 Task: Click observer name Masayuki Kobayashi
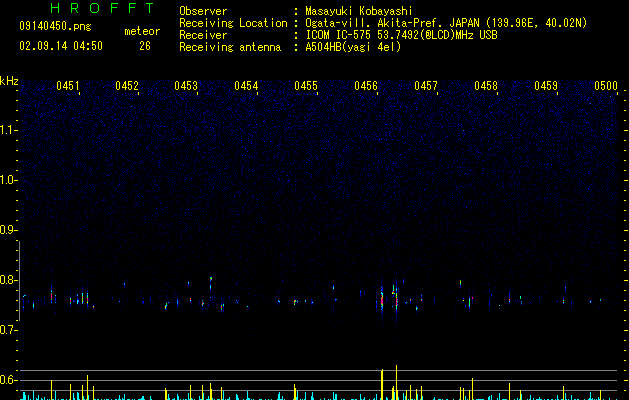click(359, 11)
